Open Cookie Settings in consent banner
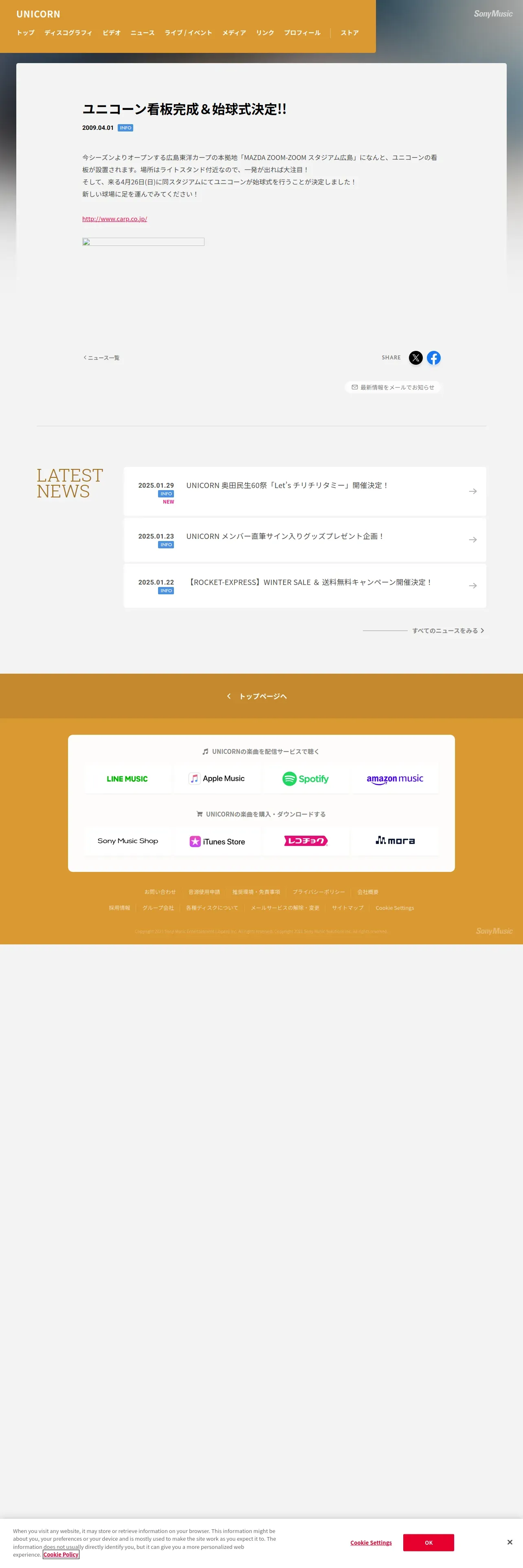523x1568 pixels. [x=371, y=1542]
